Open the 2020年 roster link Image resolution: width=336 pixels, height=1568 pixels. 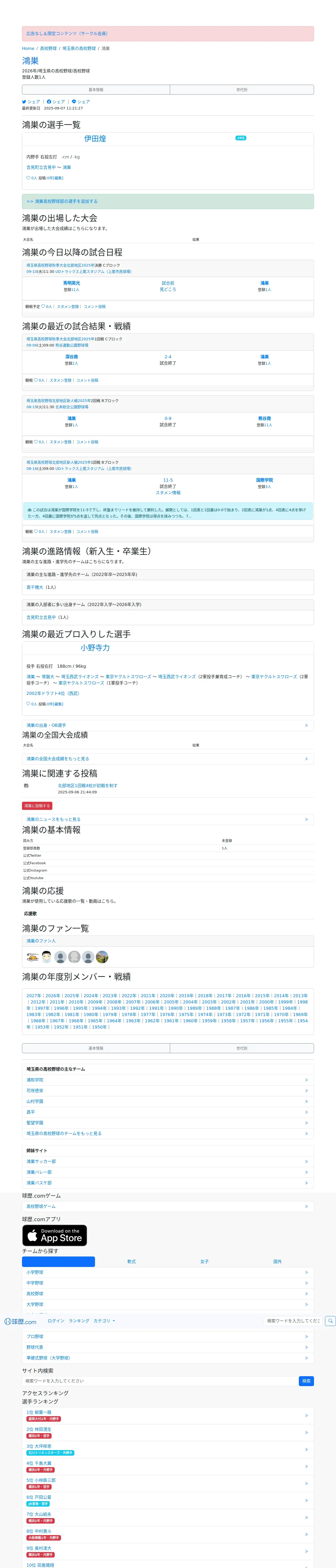pos(167,996)
